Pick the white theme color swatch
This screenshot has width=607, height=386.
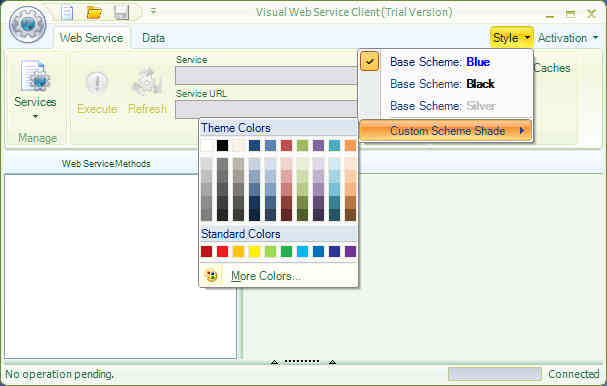pos(207,146)
